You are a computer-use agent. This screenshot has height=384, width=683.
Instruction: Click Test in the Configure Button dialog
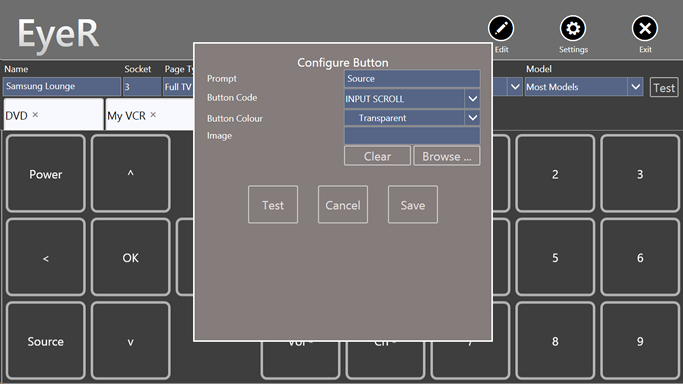tap(273, 205)
